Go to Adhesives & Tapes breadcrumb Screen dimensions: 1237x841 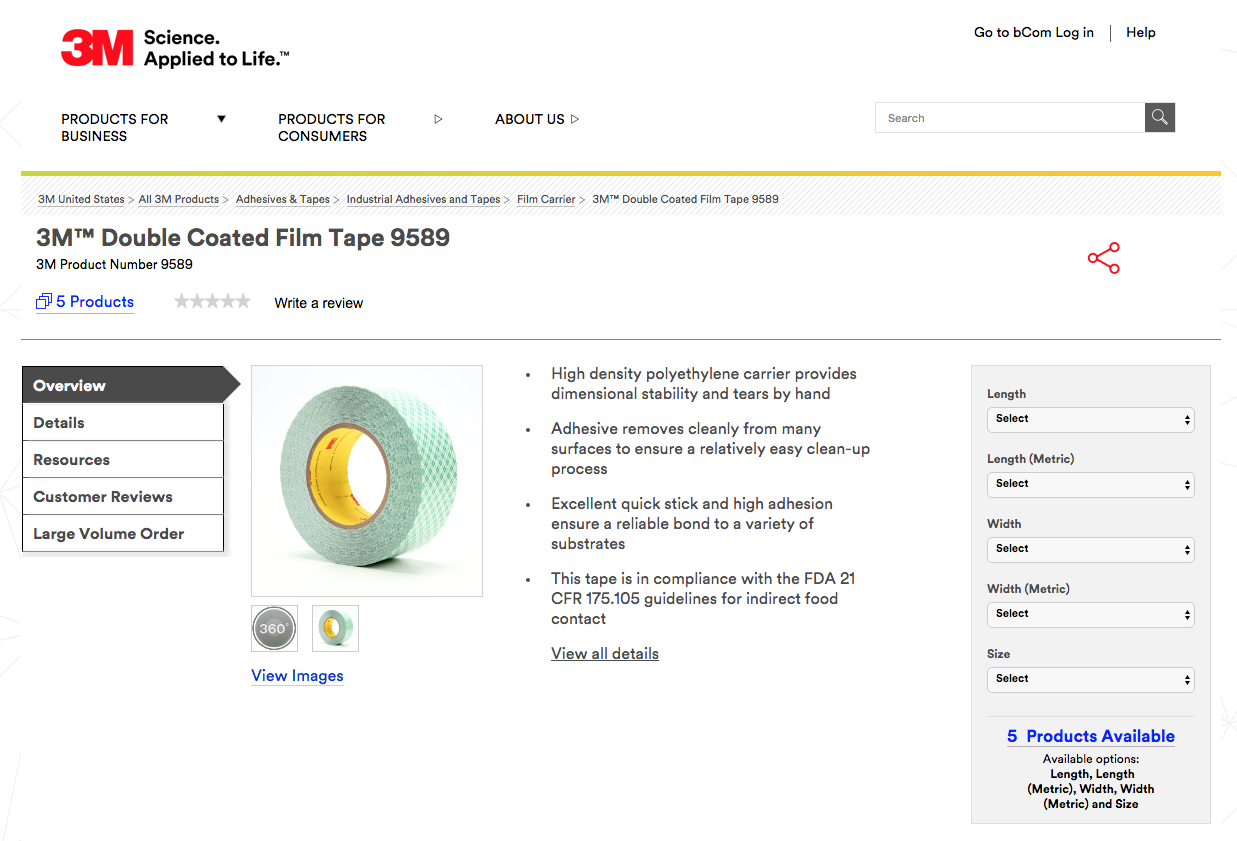point(283,199)
